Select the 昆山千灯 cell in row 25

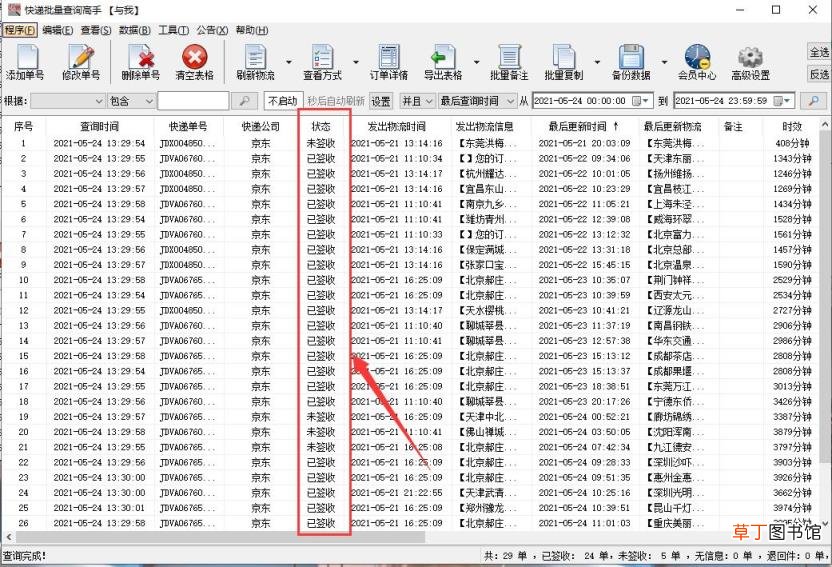[x=674, y=508]
